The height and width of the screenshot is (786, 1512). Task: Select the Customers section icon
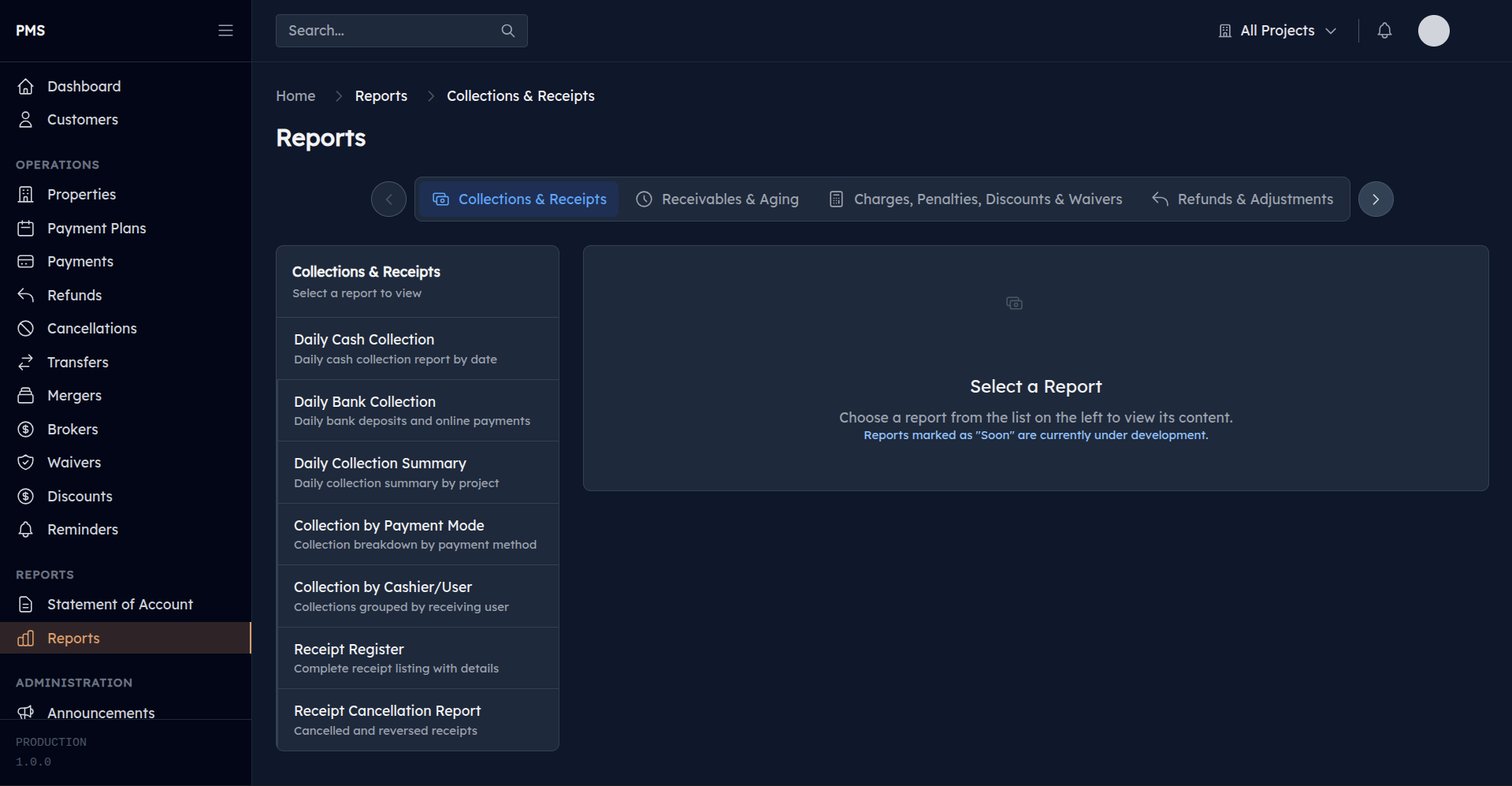25,119
